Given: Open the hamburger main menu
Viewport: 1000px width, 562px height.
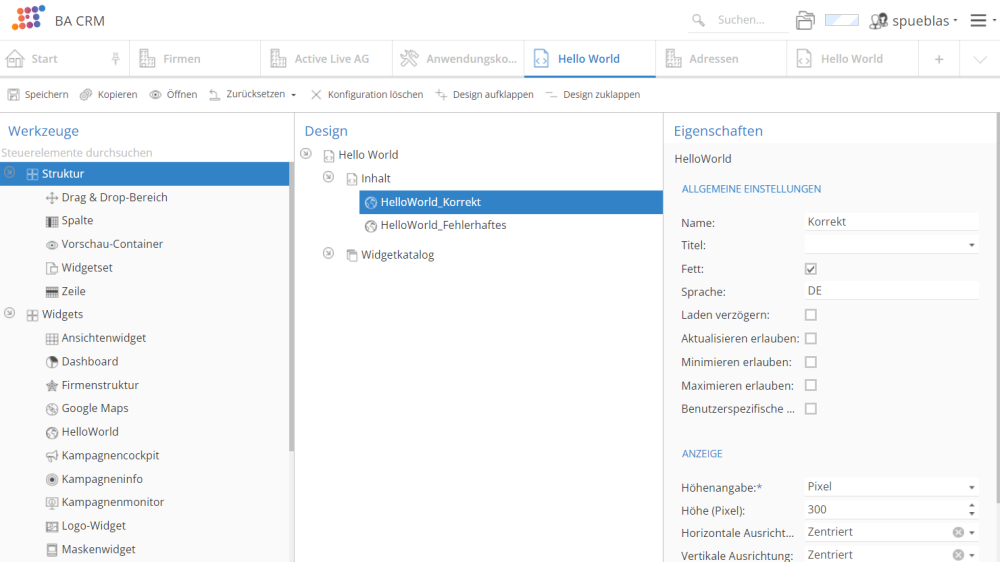Looking at the screenshot, I should pos(978,20).
